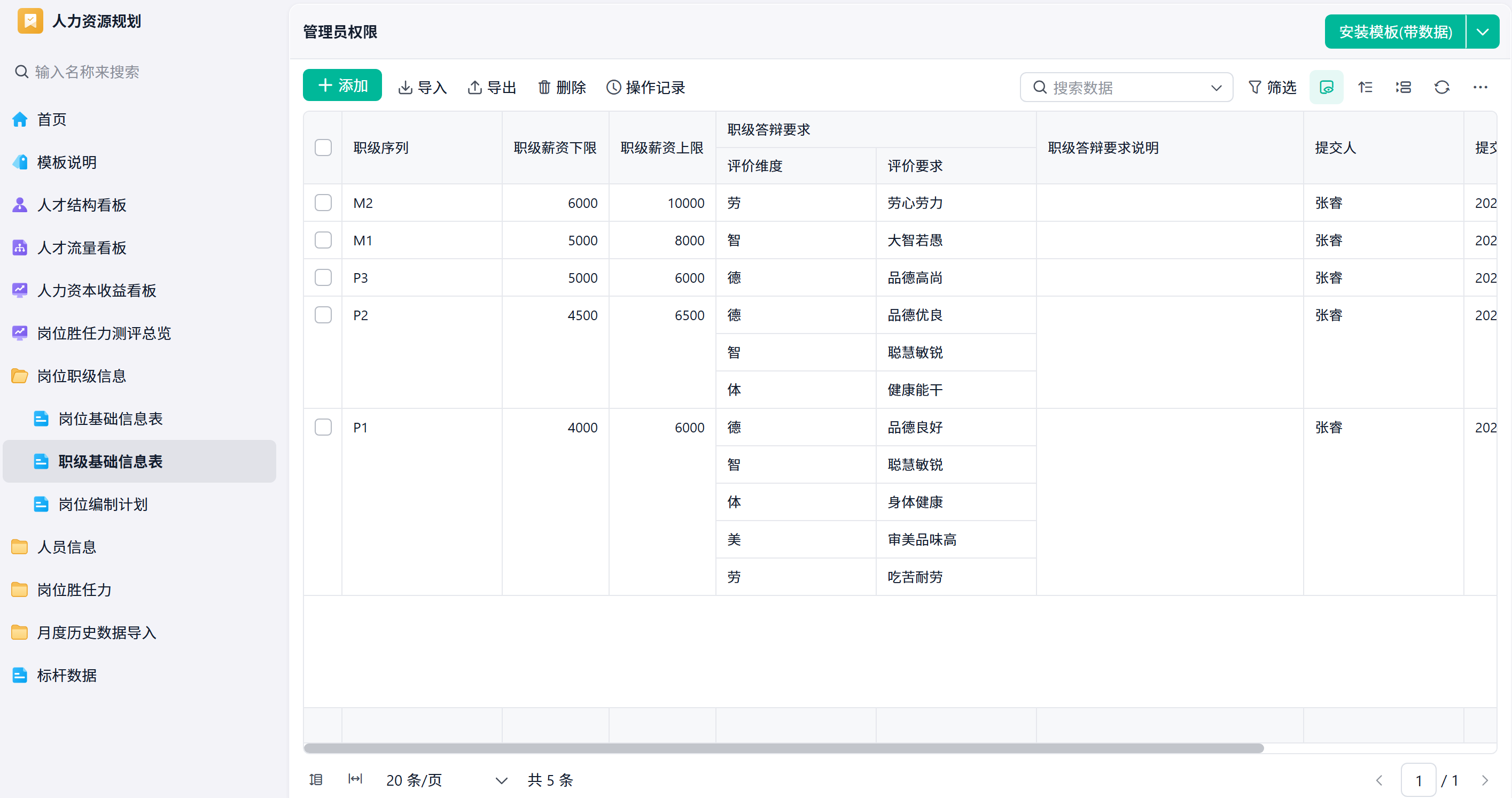
Task: Click the 审美品味高 cell
Action: (956, 539)
